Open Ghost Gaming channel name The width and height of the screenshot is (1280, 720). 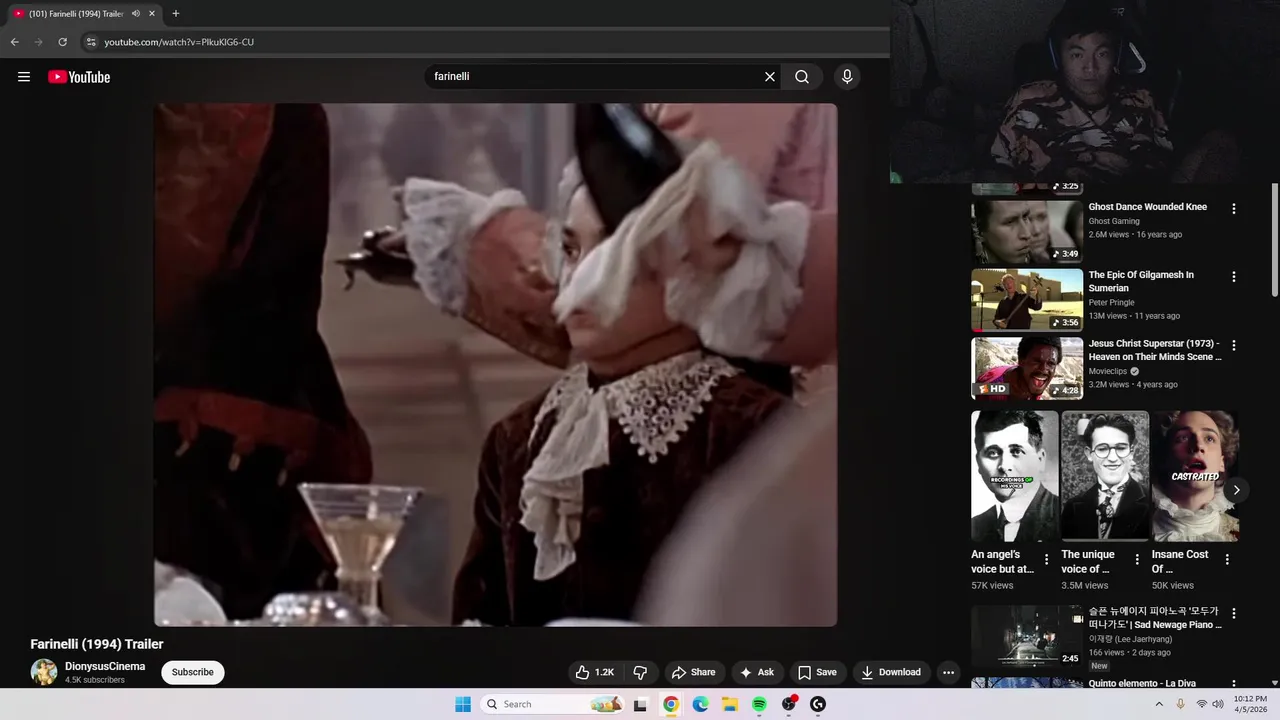coord(1114,221)
